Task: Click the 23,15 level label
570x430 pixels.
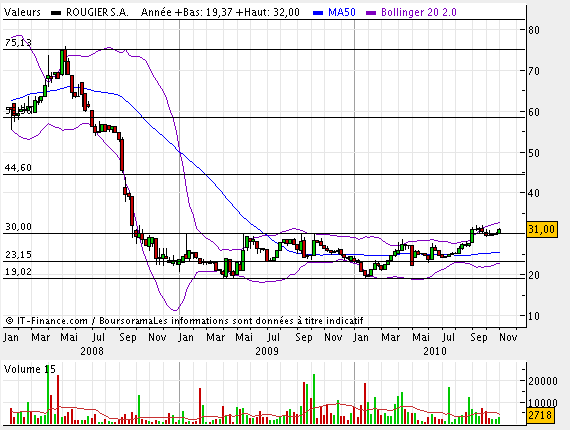Action: pyautogui.click(x=18, y=255)
